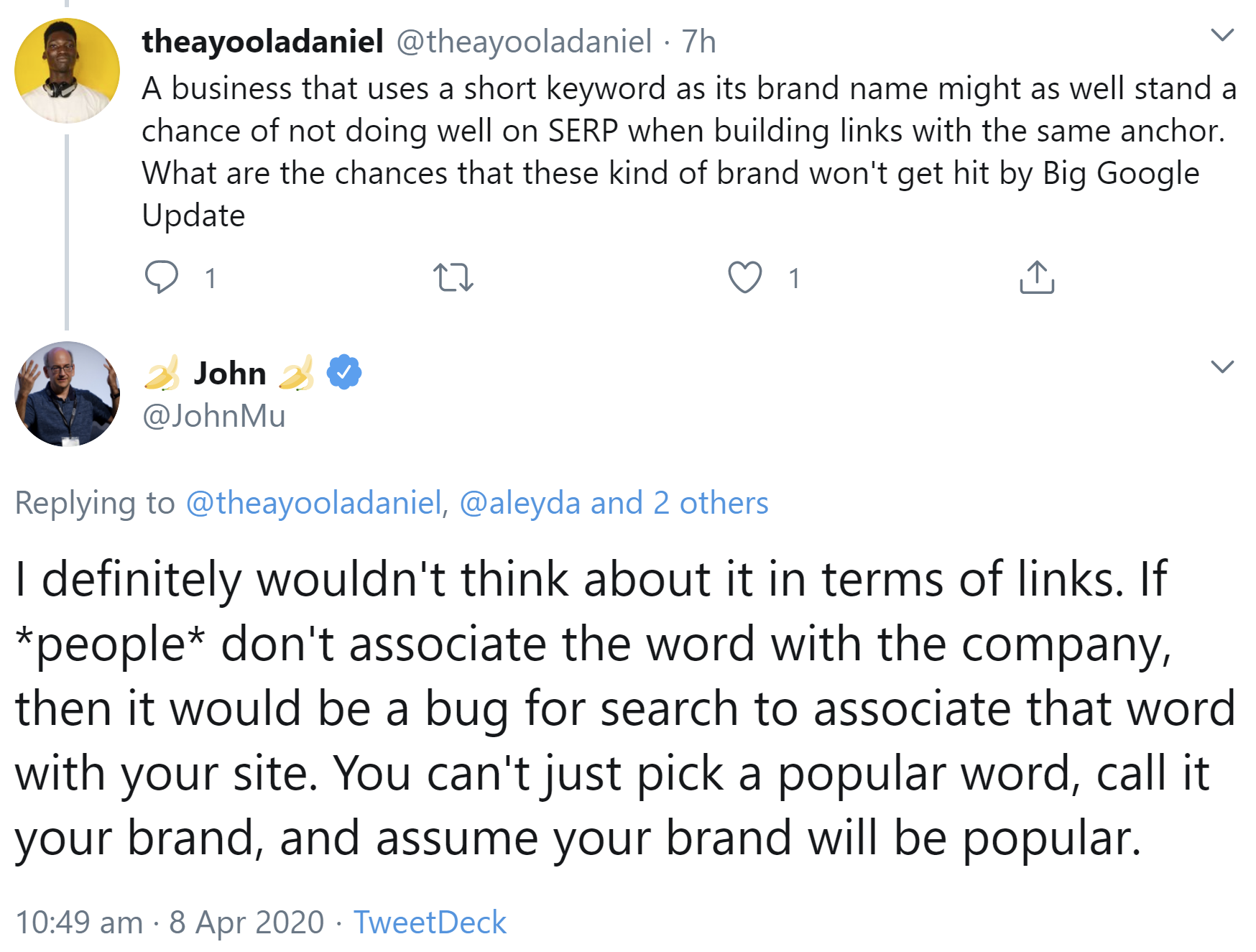The image size is (1256, 952).
Task: Click the reply icon under theayooladaniel's tweet
Action: 162,277
